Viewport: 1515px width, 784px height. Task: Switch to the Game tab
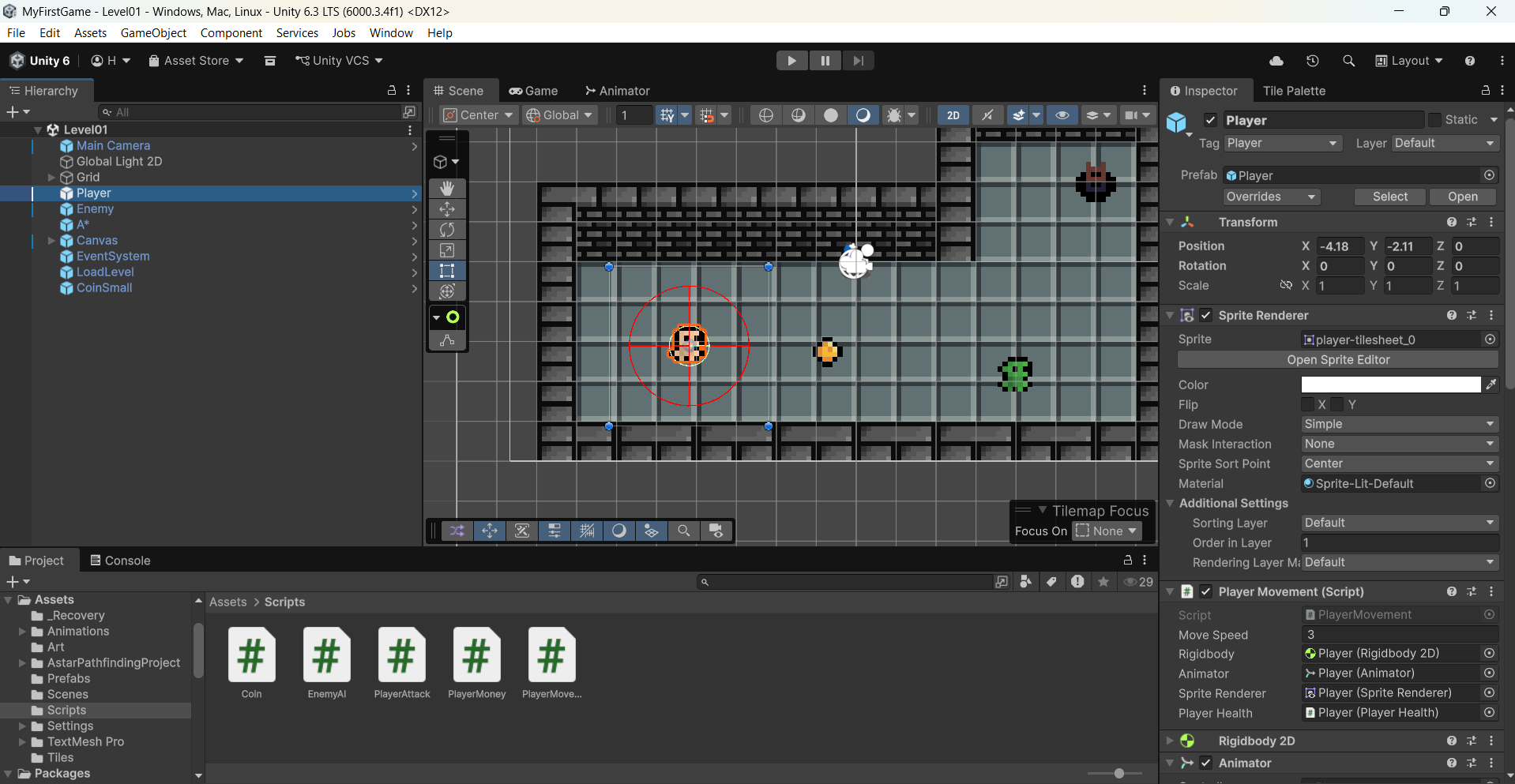(533, 91)
